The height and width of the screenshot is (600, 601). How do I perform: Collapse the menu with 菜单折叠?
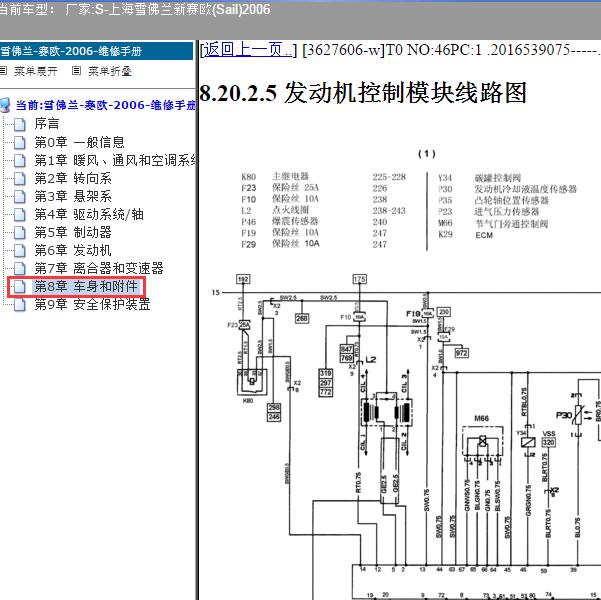pyautogui.click(x=110, y=71)
